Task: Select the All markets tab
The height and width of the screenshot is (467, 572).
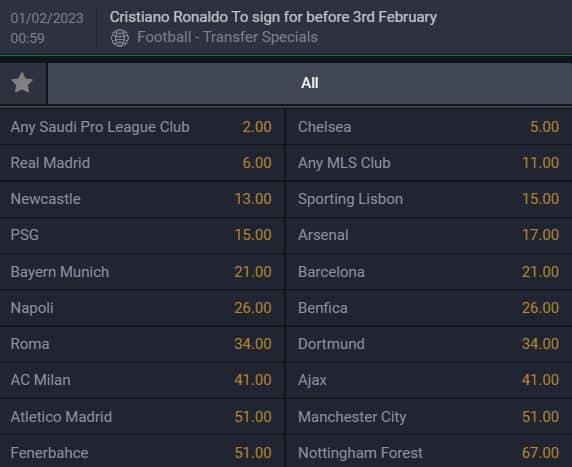Action: coord(310,83)
